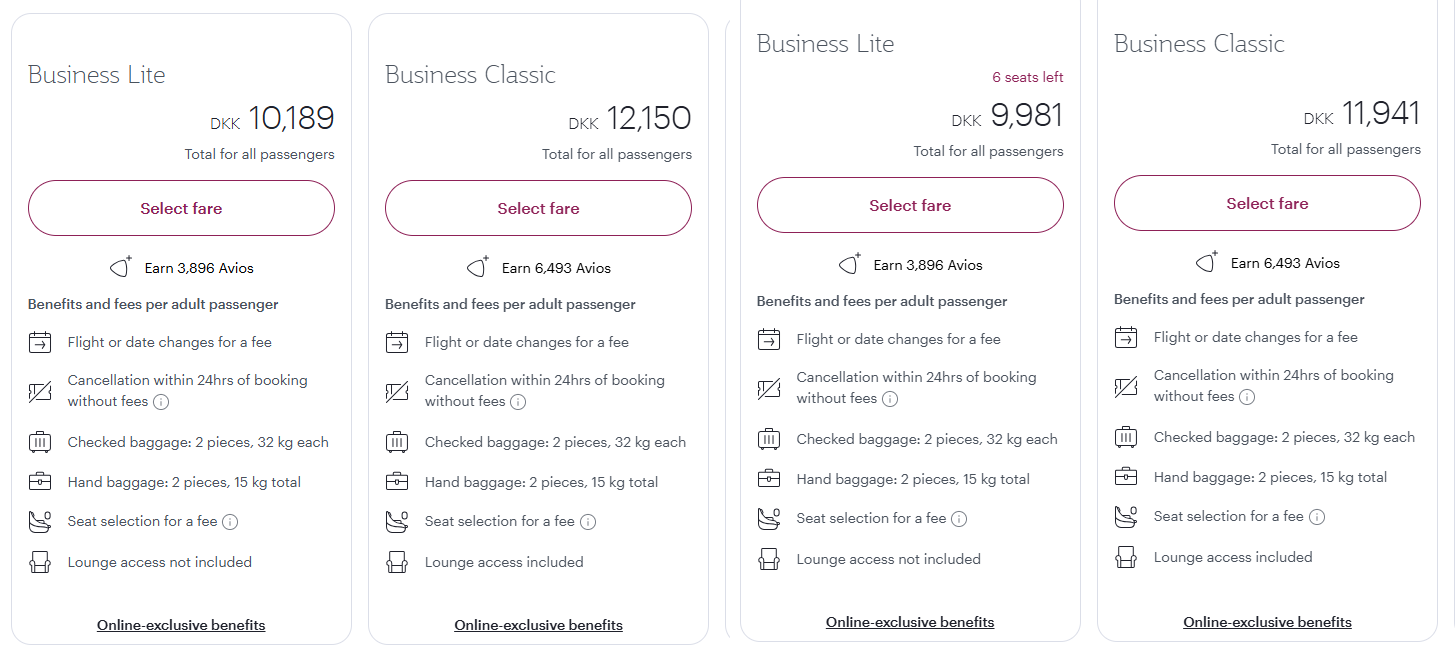View Online-exclusive benefits for the DKK 9,981 fare
The width and height of the screenshot is (1455, 657).
pos(910,622)
